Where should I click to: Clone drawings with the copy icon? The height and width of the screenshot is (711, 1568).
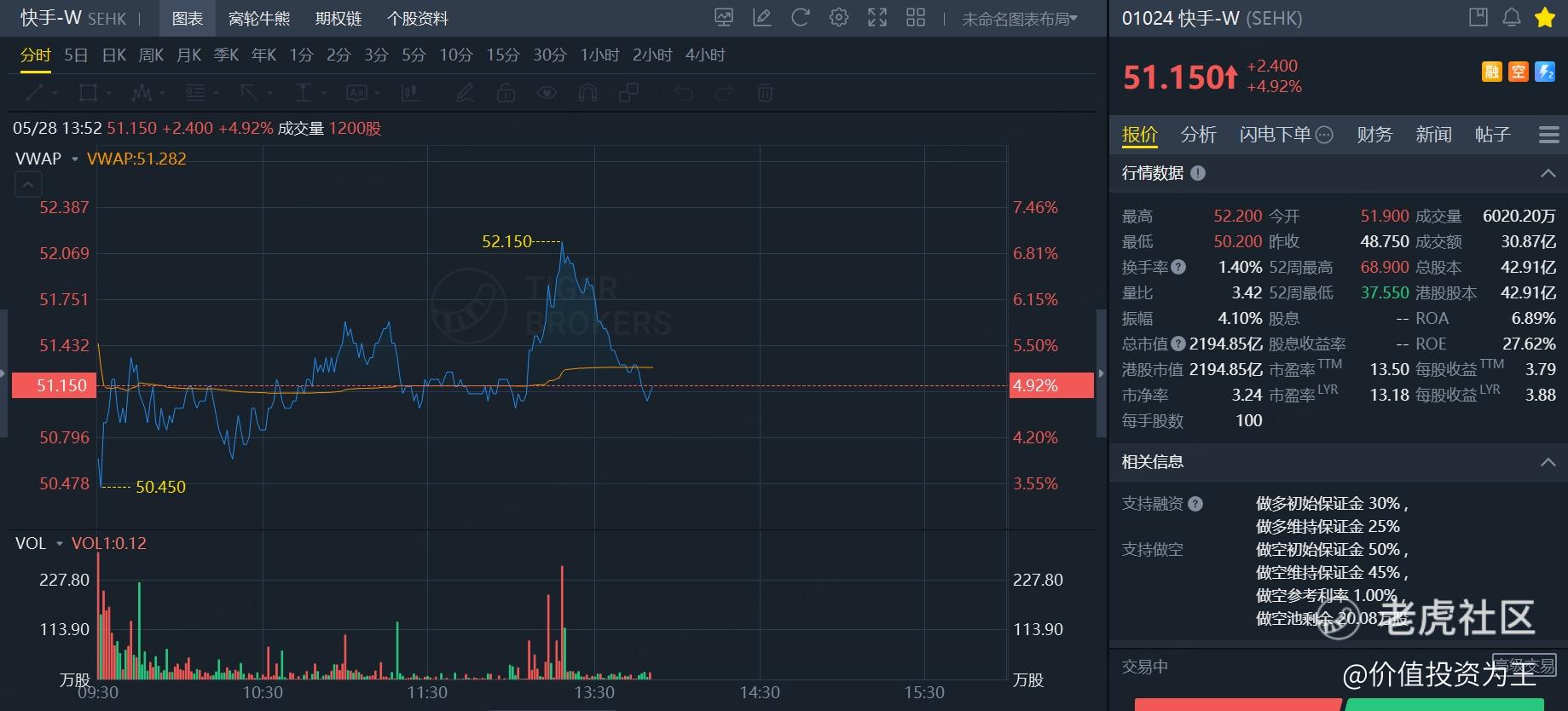tap(628, 92)
